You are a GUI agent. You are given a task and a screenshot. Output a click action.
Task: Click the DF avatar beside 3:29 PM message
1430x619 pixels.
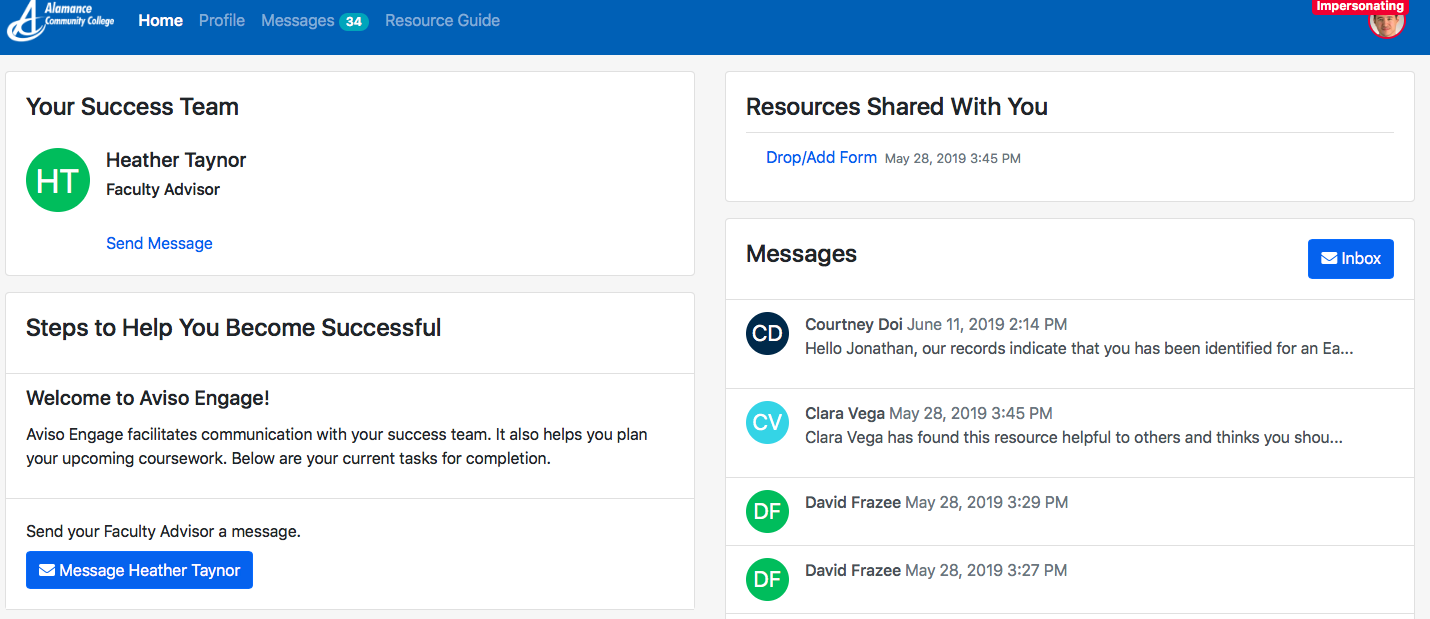[x=768, y=511]
